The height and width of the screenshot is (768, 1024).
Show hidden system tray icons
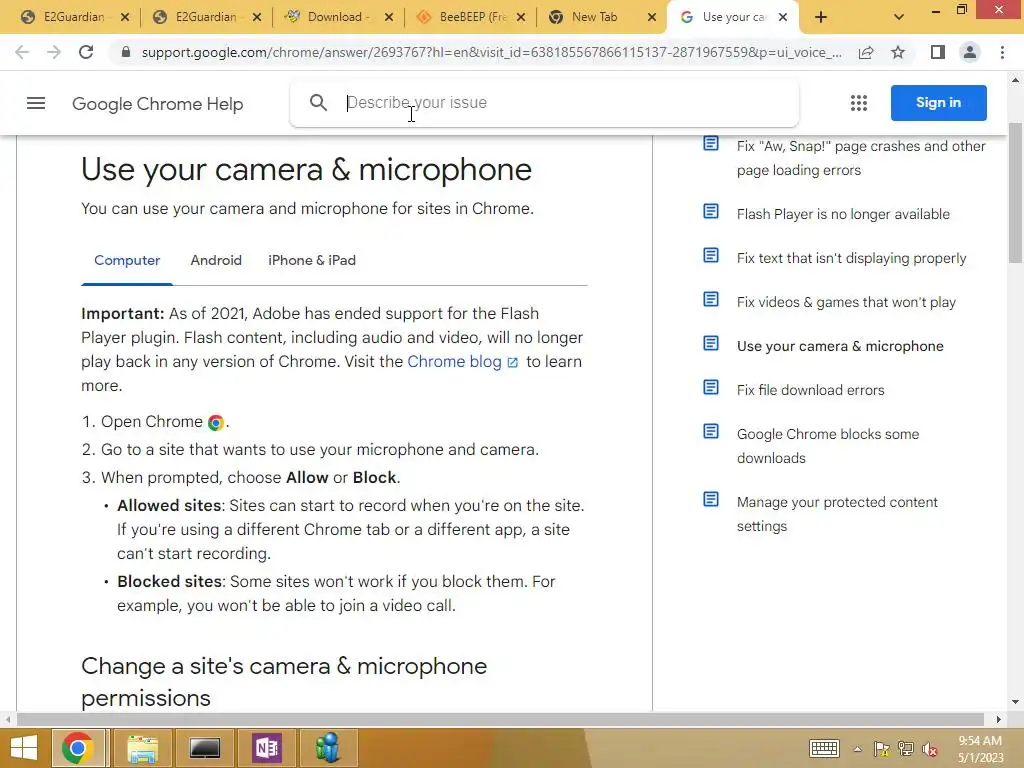point(857,749)
